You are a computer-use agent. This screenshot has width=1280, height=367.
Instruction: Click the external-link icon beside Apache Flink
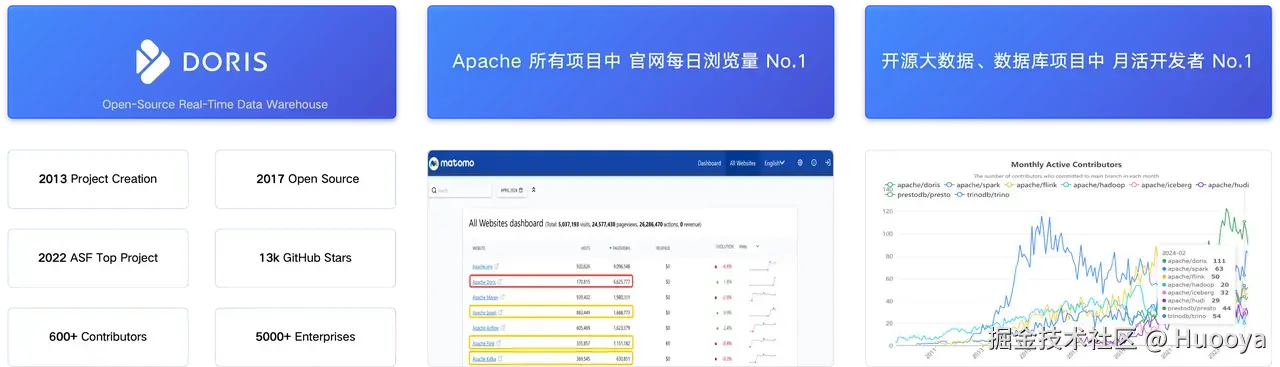point(498,342)
